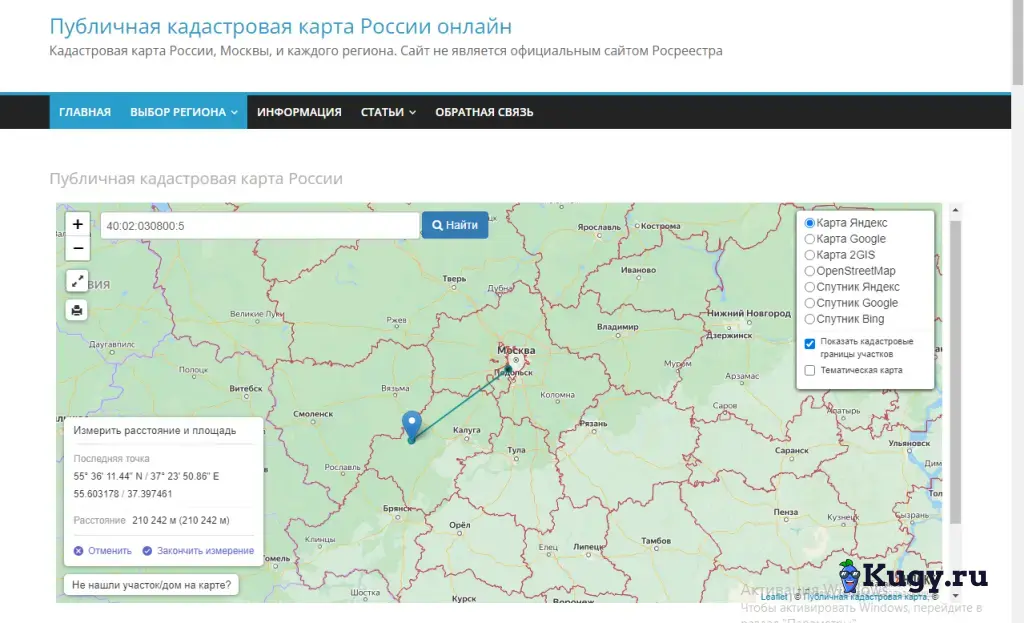Click the Закончить измерение link

[205, 551]
